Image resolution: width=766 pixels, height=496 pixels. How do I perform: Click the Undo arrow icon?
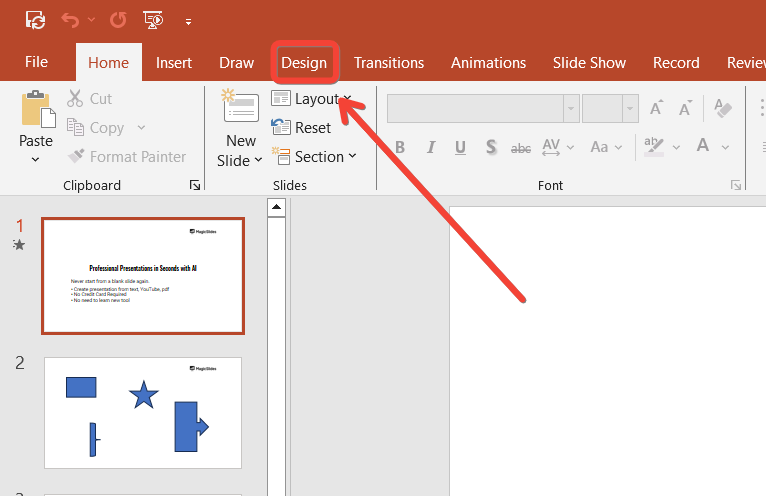(x=69, y=19)
